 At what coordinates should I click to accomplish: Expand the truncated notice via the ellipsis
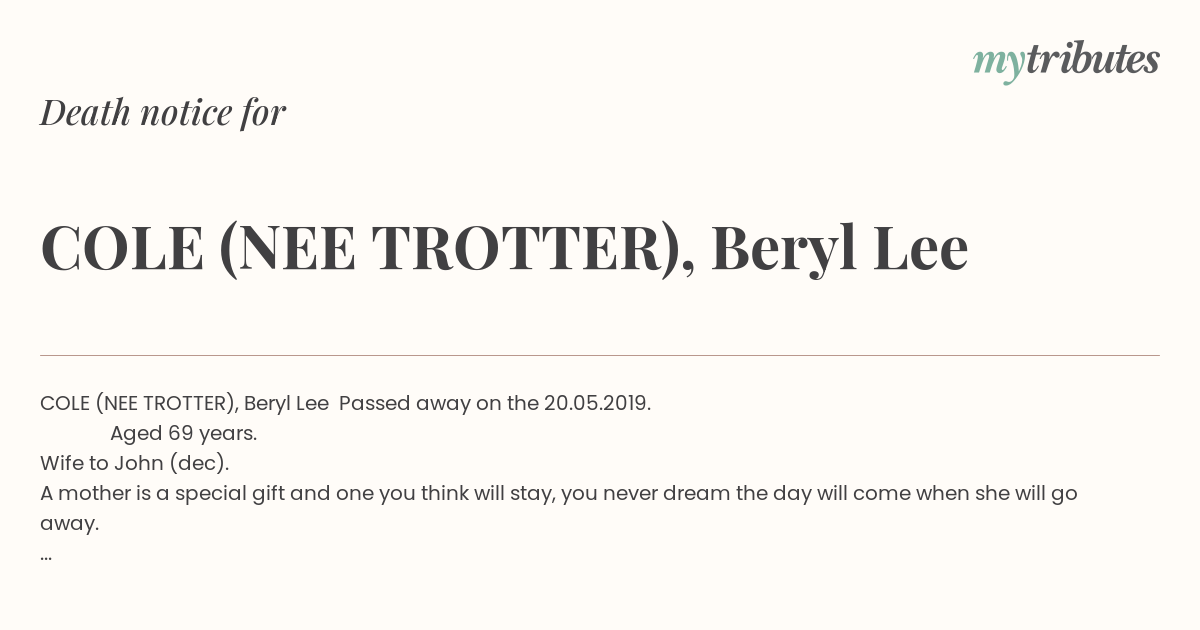[46, 557]
